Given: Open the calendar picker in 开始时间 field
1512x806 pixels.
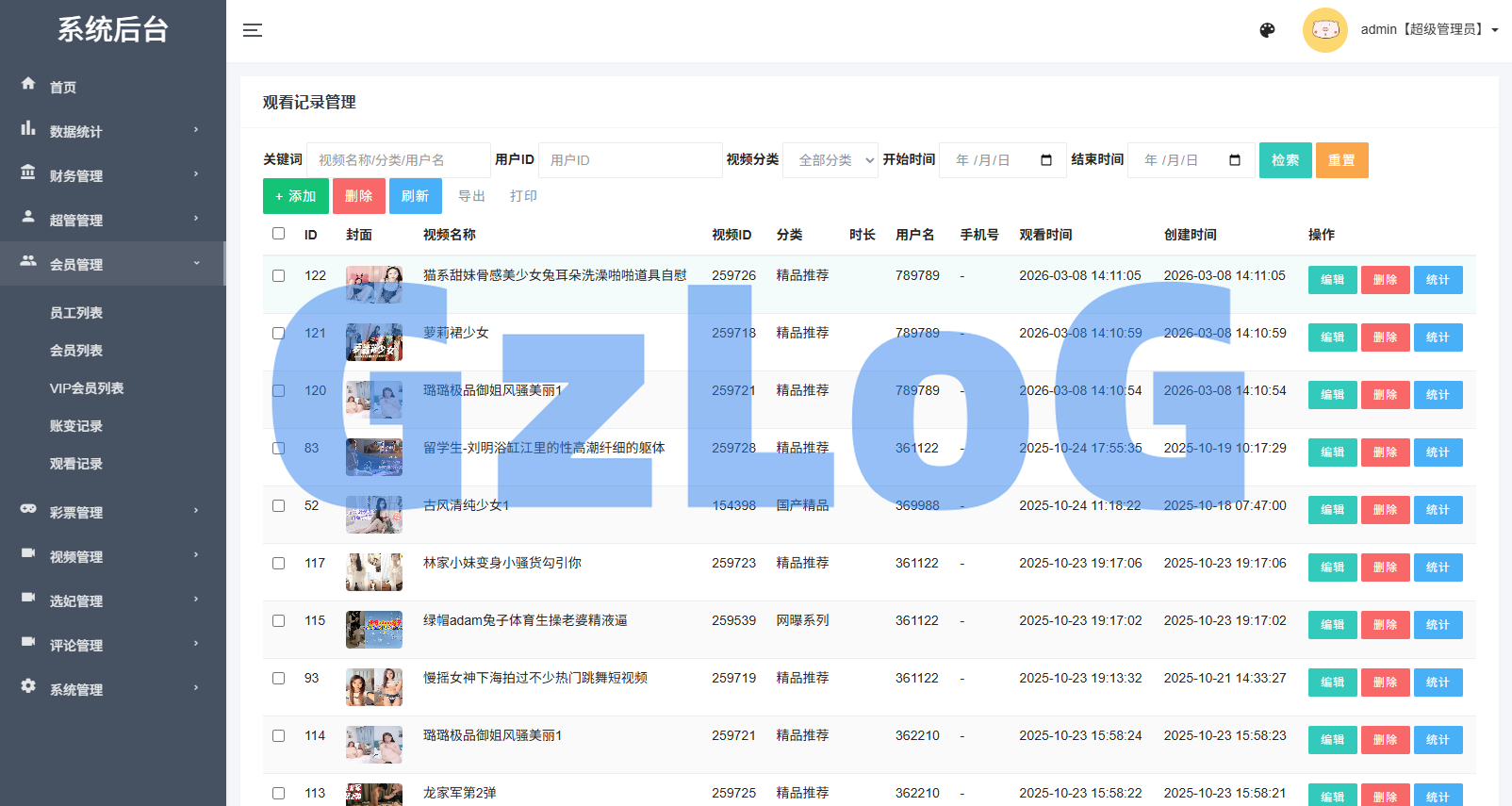Looking at the screenshot, I should (1045, 160).
